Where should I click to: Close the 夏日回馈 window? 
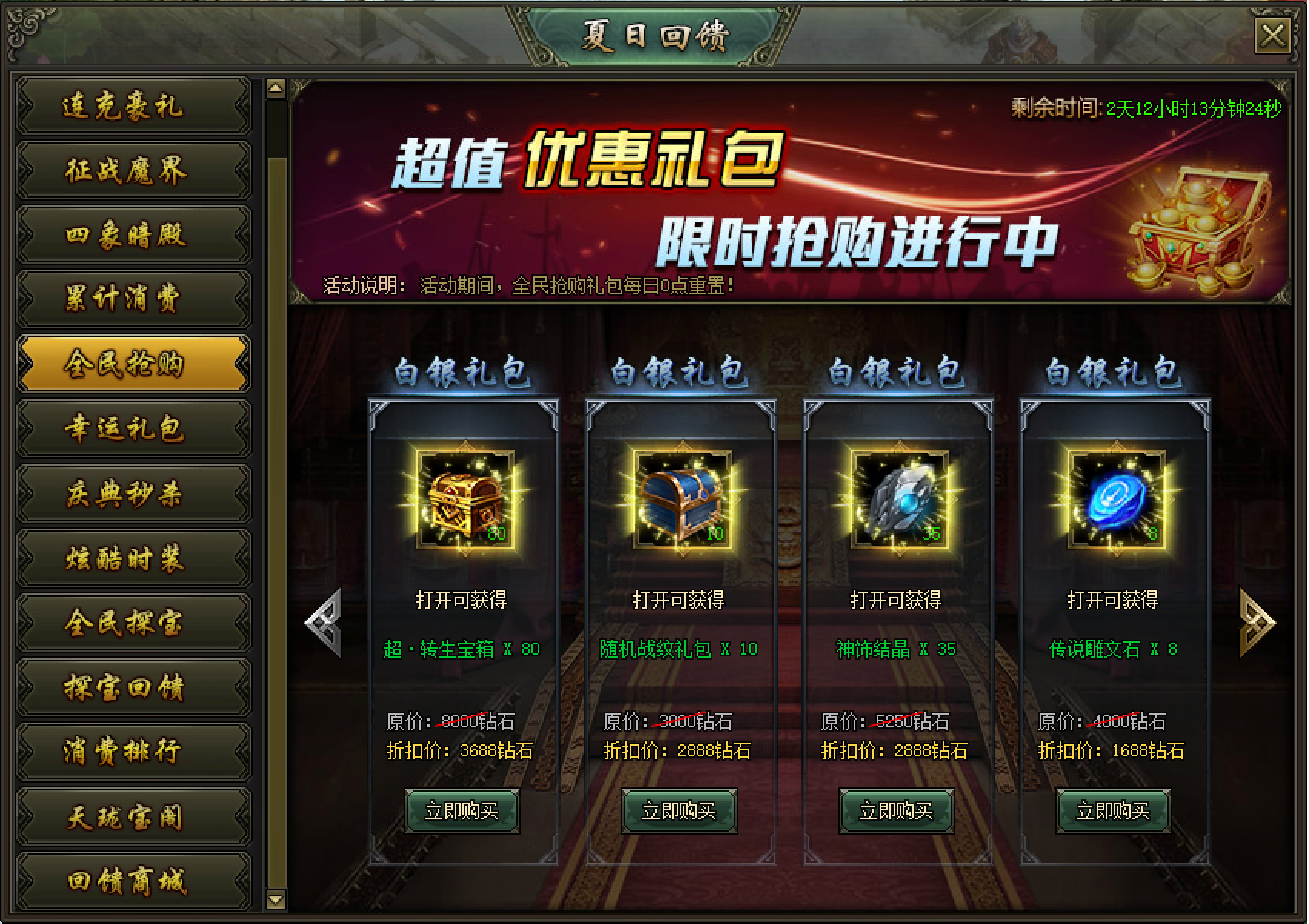(1272, 35)
